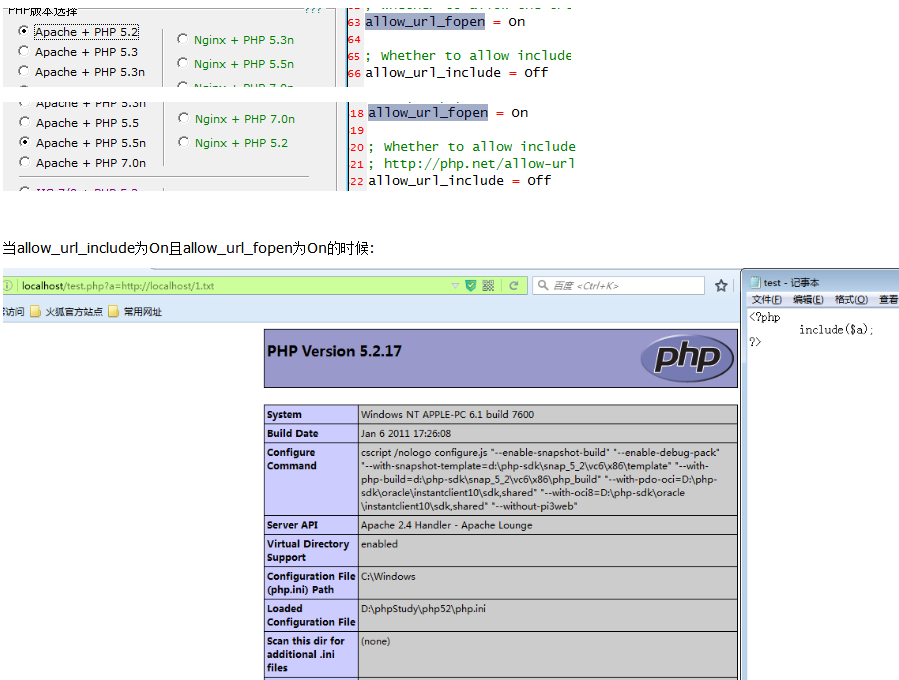This screenshot has height=680, width=899.
Task: Select the Apache + PHP 7.0n radio button
Action: click(x=25, y=162)
